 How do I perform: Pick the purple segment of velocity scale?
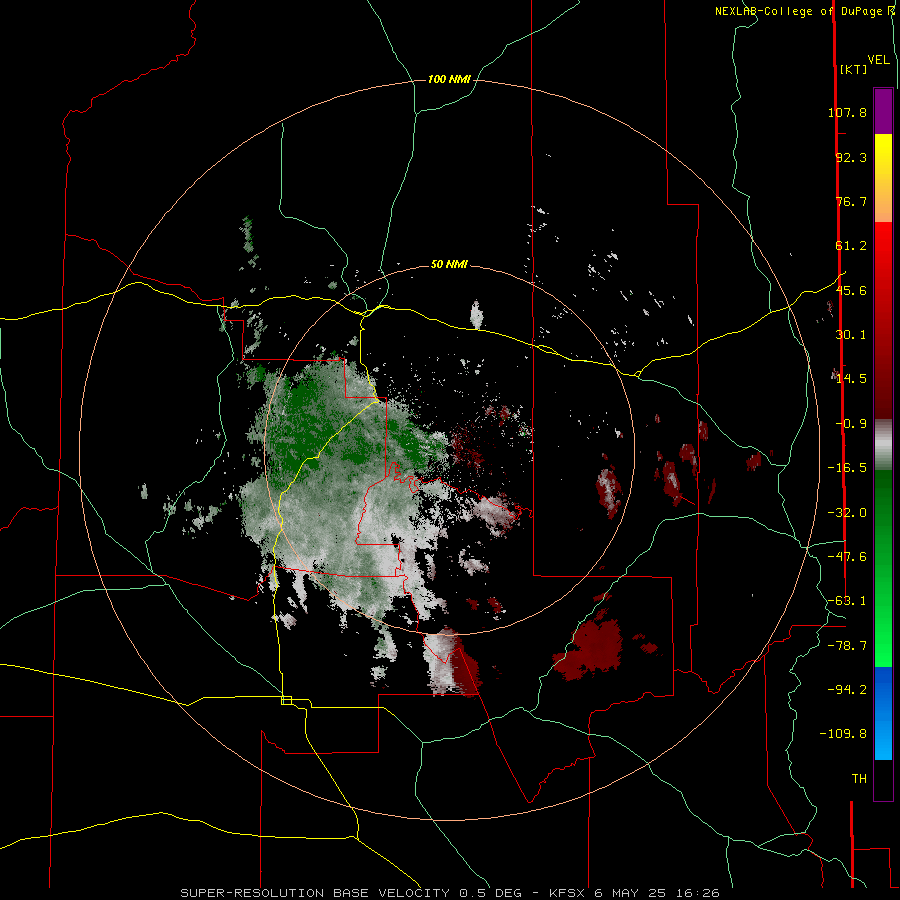pos(883,112)
